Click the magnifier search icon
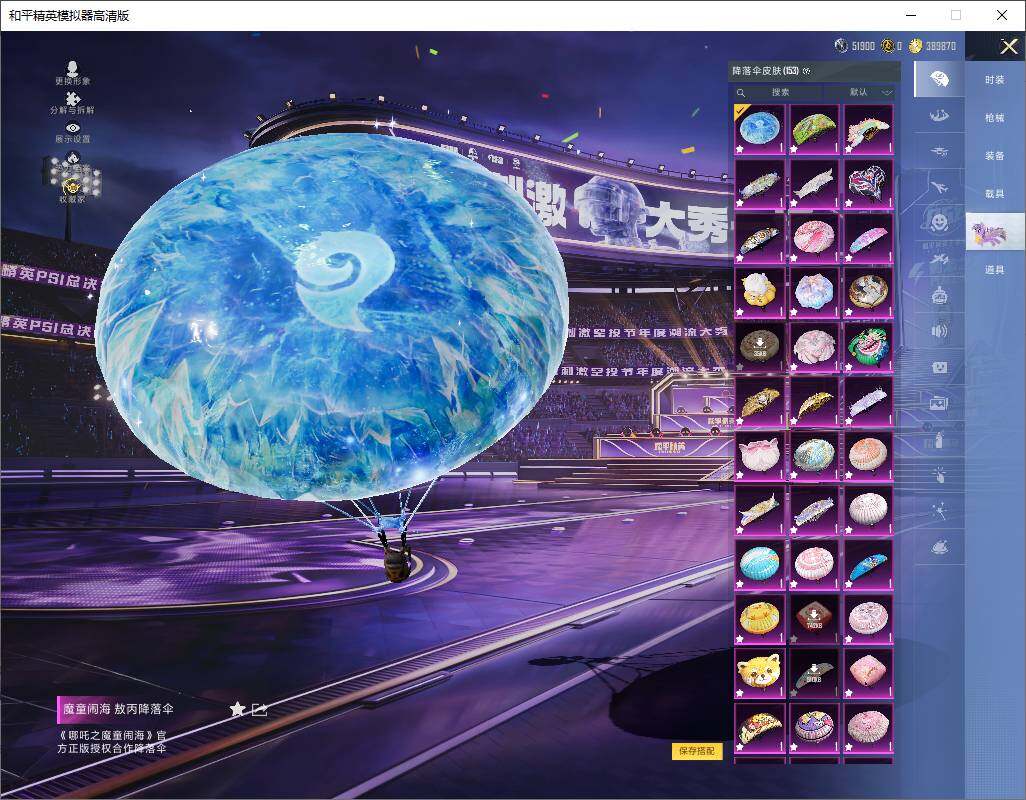 pyautogui.click(x=741, y=93)
